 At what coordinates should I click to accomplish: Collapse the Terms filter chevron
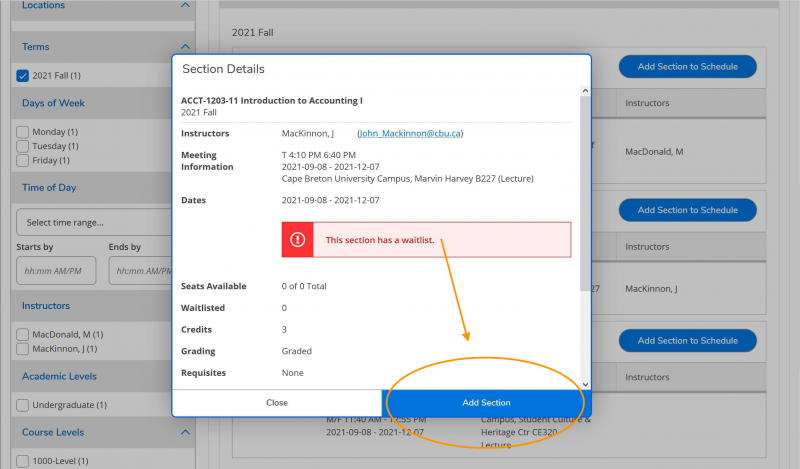[185, 46]
